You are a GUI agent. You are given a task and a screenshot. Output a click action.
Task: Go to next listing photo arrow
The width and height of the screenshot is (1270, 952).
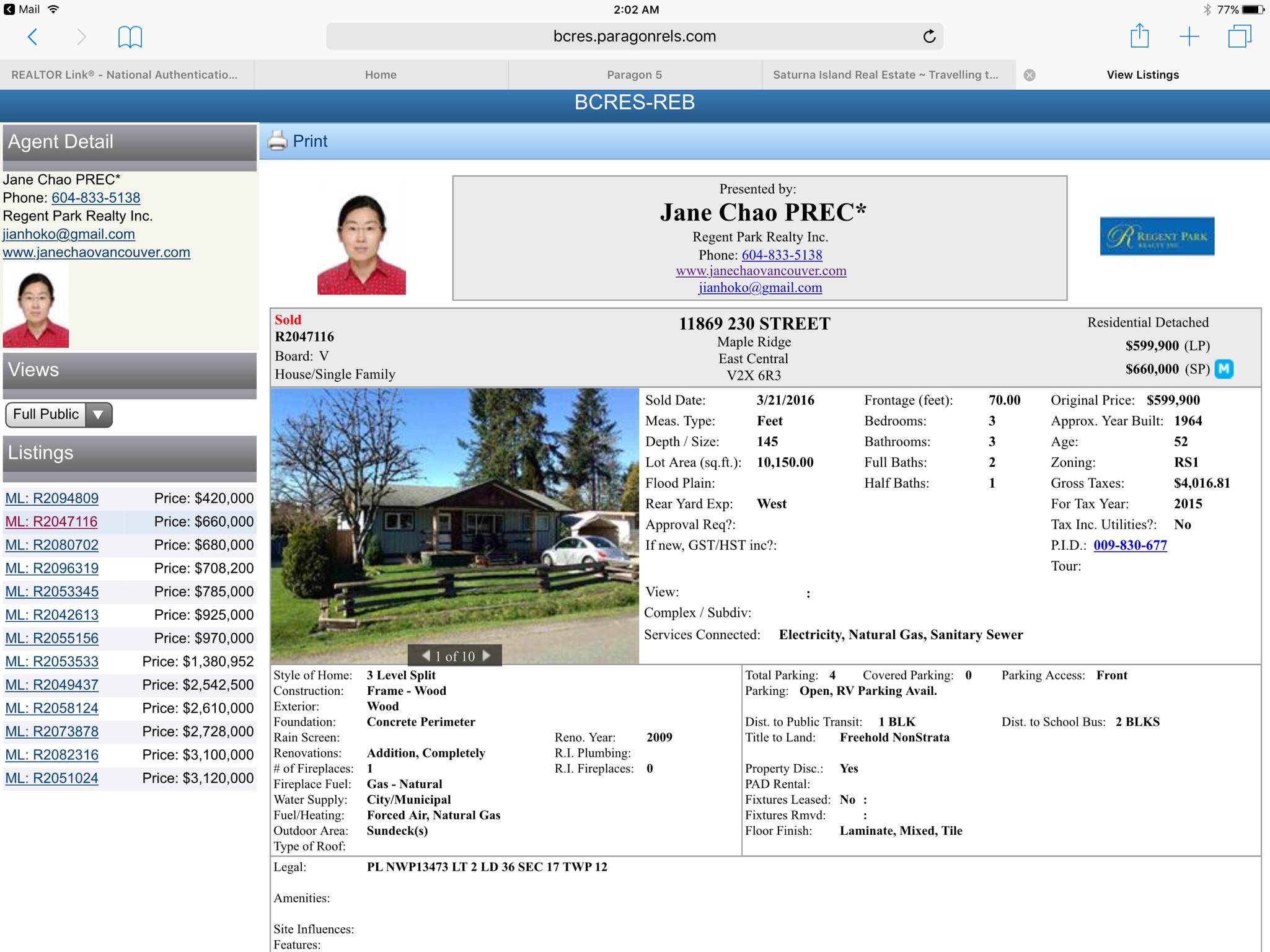487,655
